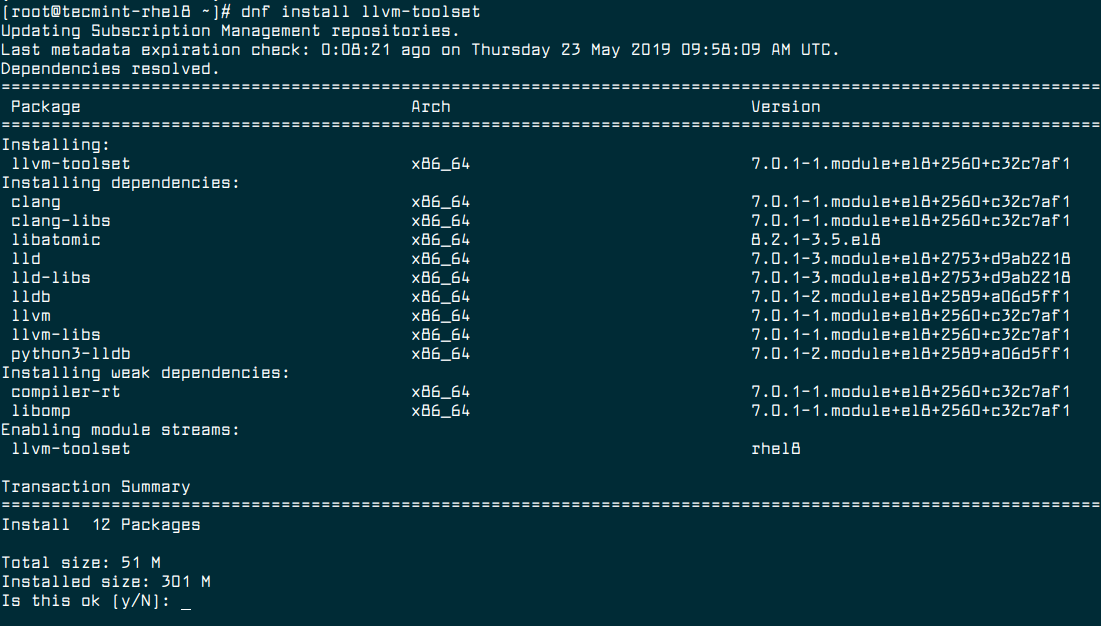Click the llvm-toolset package name under Installing
Image resolution: width=1101 pixels, height=626 pixels.
pyautogui.click(x=58, y=163)
